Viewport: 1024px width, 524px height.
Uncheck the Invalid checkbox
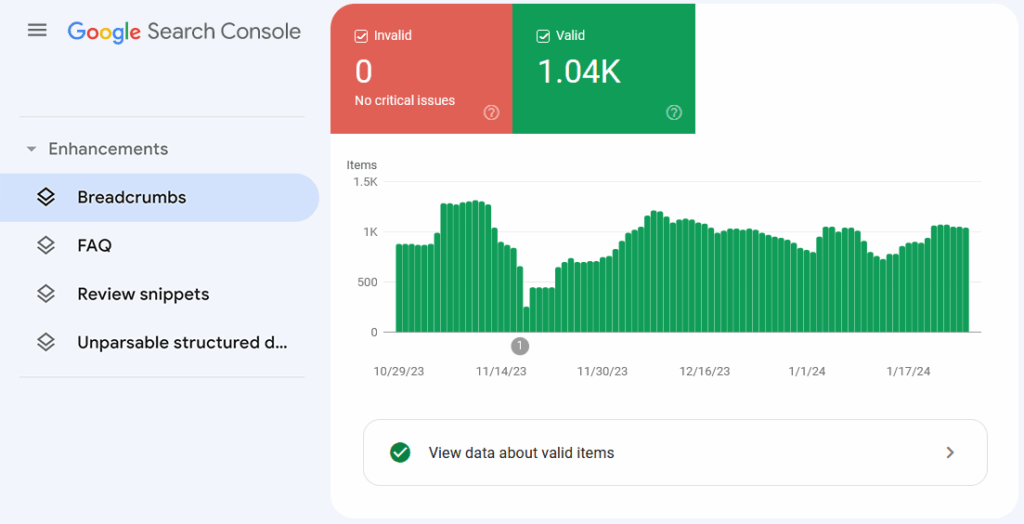tap(361, 36)
